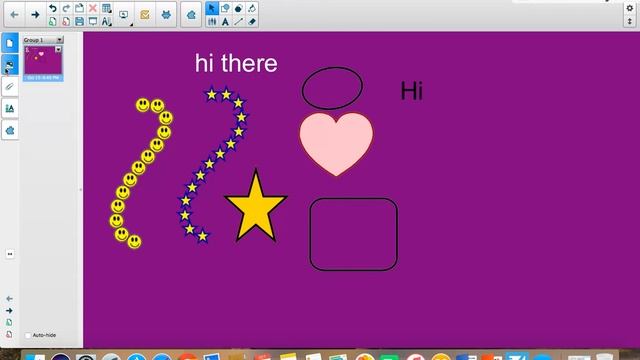Show the screen shade
The width and height of the screenshot is (640, 360).
coord(93,21)
